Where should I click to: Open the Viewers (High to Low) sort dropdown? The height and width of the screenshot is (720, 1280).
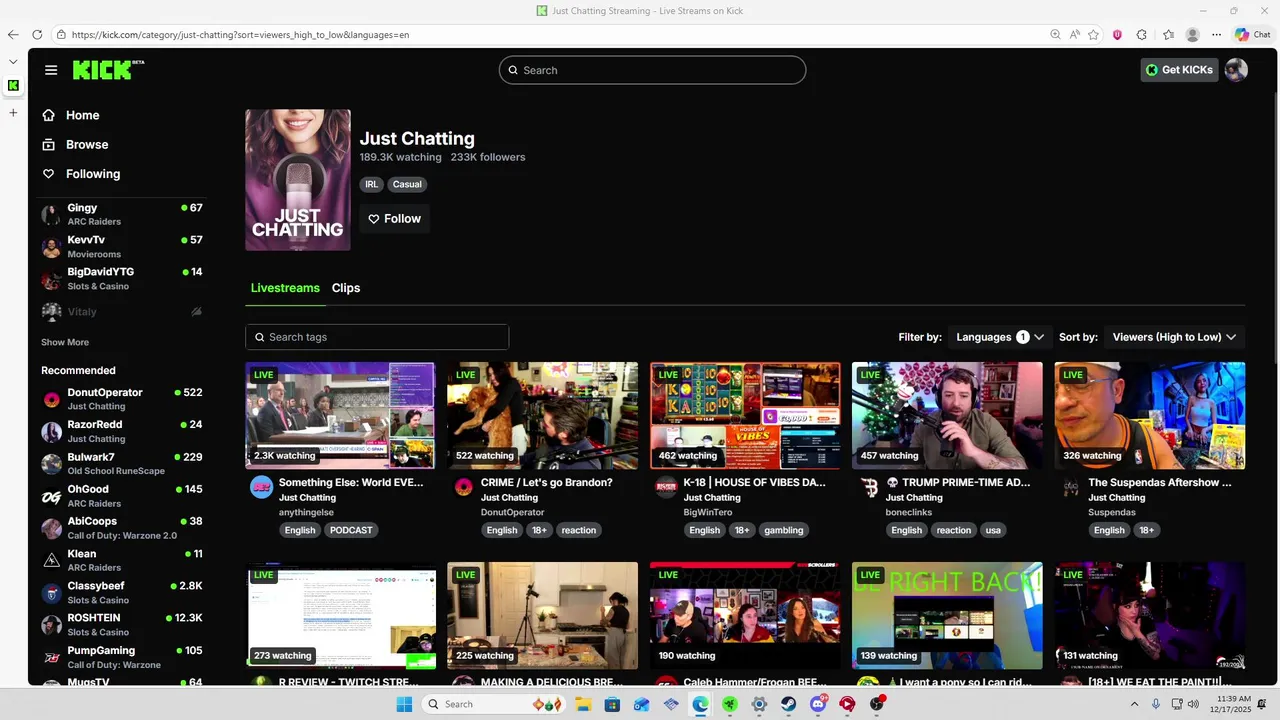1175,337
